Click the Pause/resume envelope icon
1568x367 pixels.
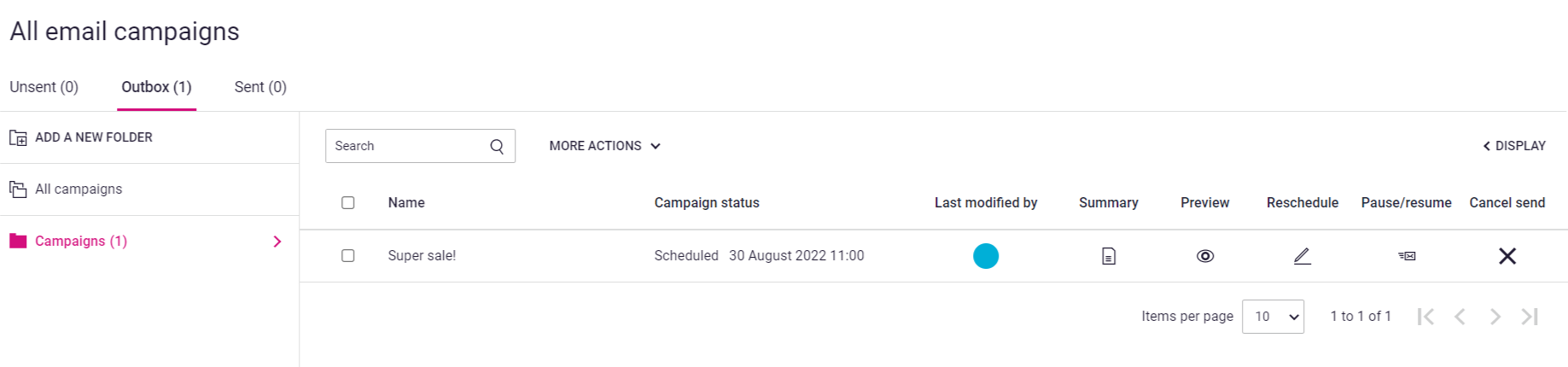pyautogui.click(x=1407, y=256)
